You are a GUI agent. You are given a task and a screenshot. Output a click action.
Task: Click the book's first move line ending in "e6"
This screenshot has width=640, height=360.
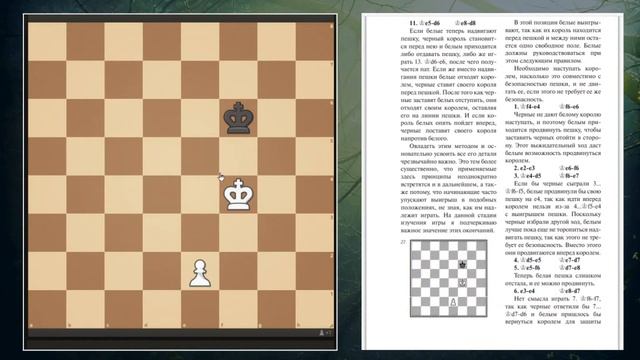point(547,107)
